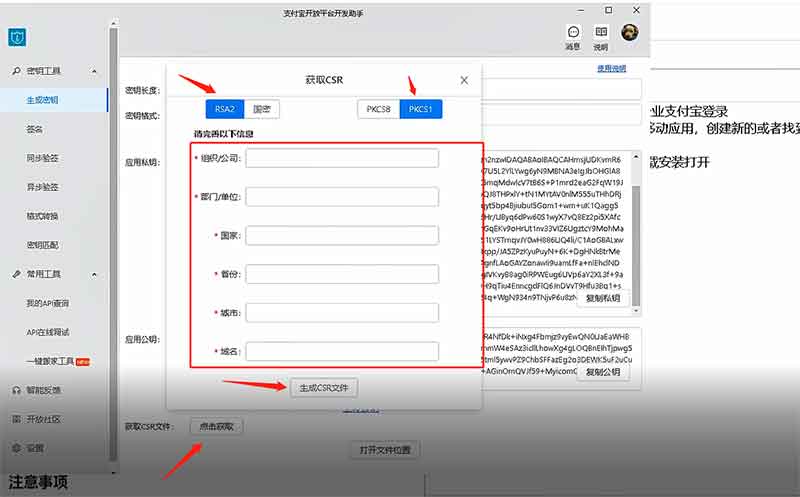Click the headset icon for 智能反馈
The width and height of the screenshot is (800, 497).
point(16,390)
